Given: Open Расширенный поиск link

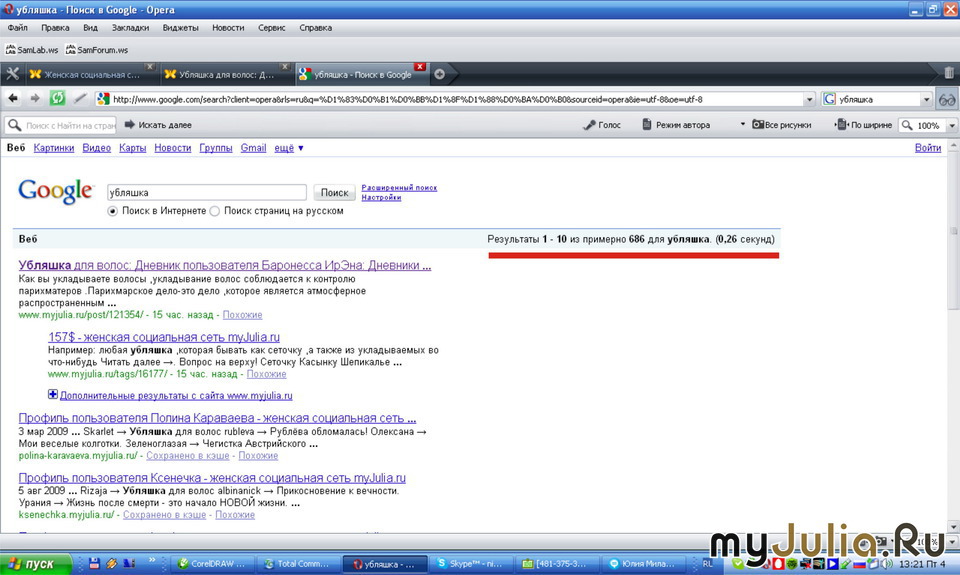Looking at the screenshot, I should point(399,188).
